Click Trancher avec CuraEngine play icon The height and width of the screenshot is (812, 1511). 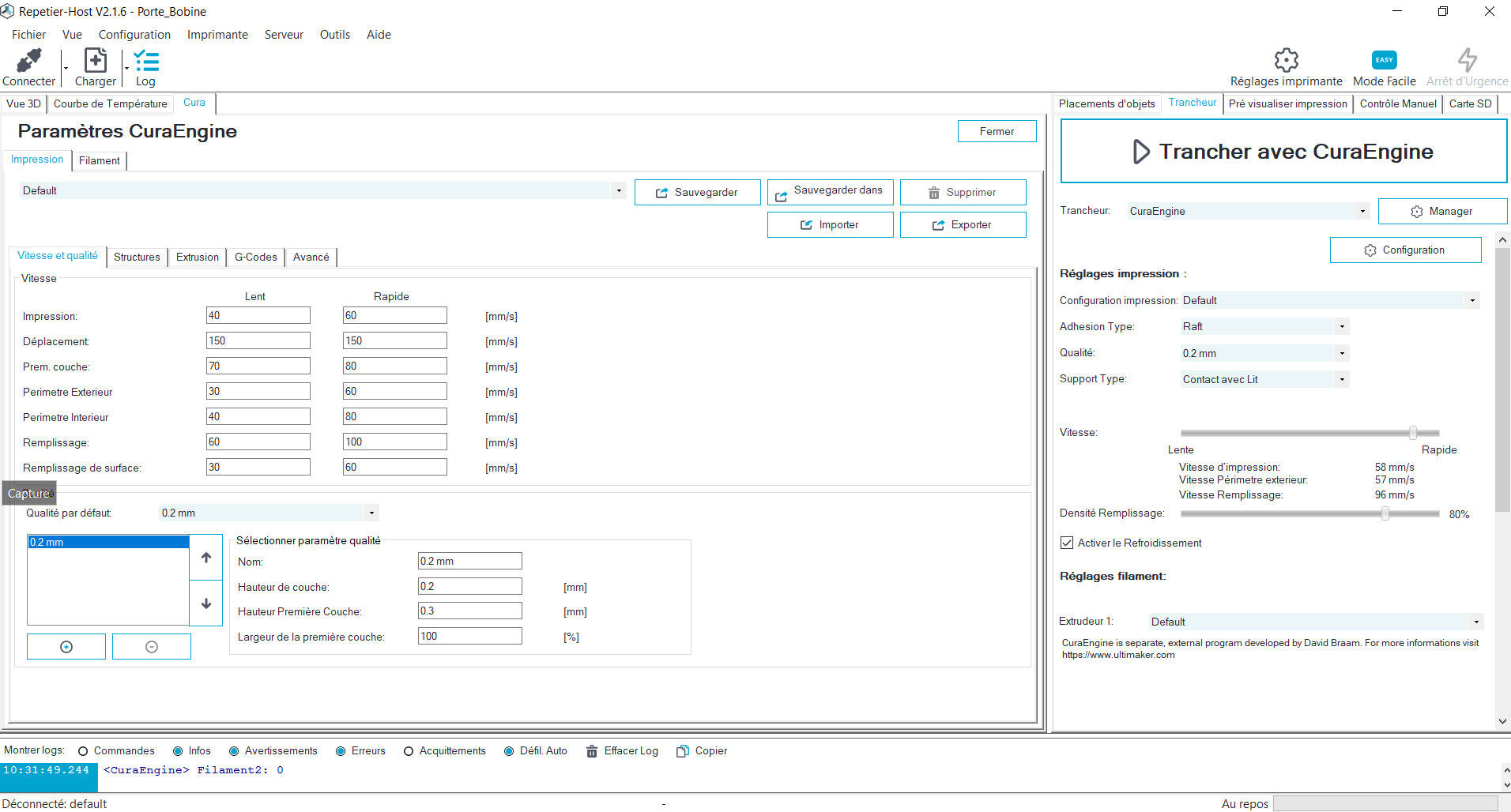(x=1141, y=152)
